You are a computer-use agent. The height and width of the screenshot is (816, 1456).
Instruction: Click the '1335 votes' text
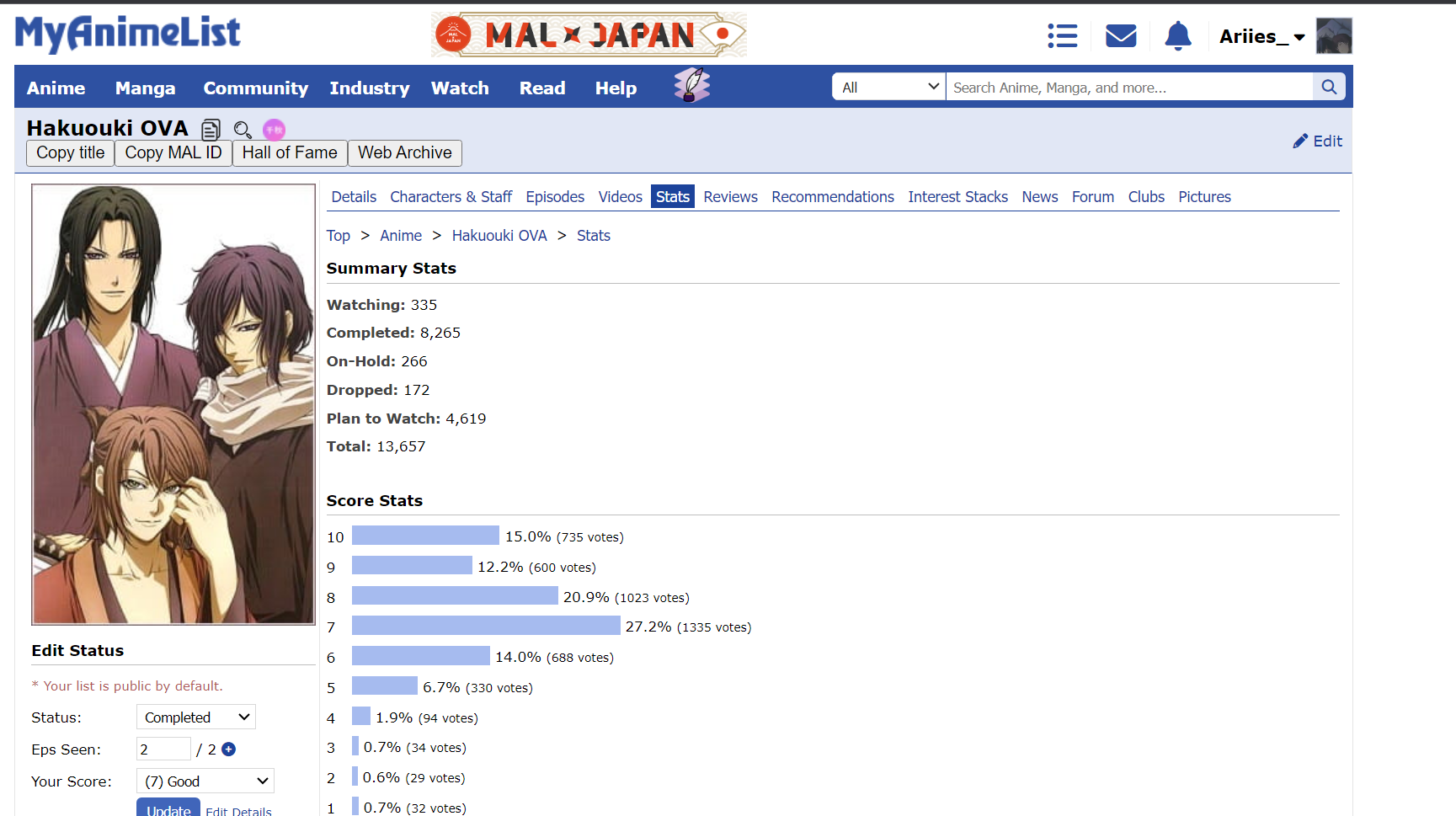click(x=714, y=627)
